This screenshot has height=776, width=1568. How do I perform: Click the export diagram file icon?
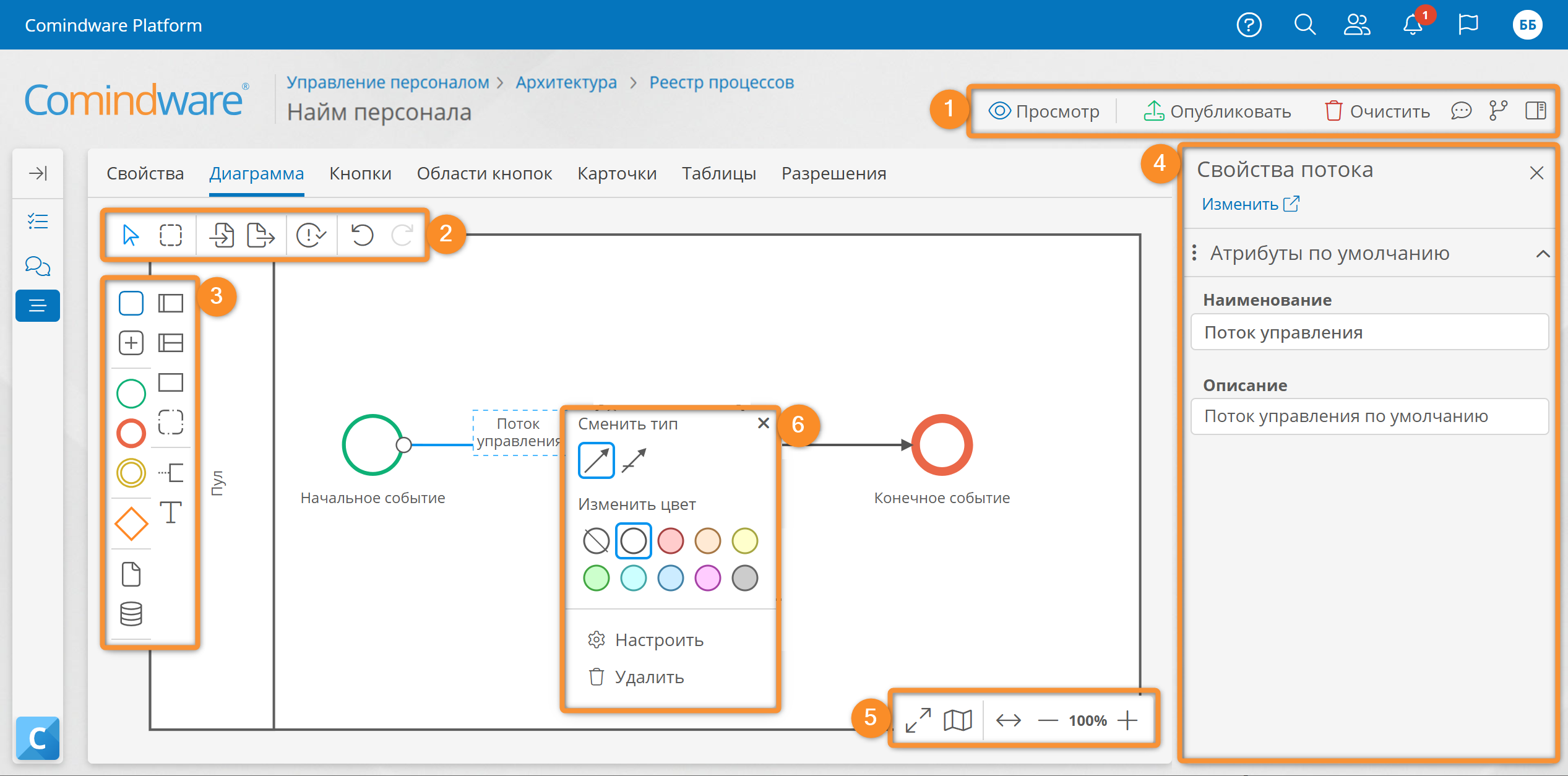pyautogui.click(x=261, y=236)
